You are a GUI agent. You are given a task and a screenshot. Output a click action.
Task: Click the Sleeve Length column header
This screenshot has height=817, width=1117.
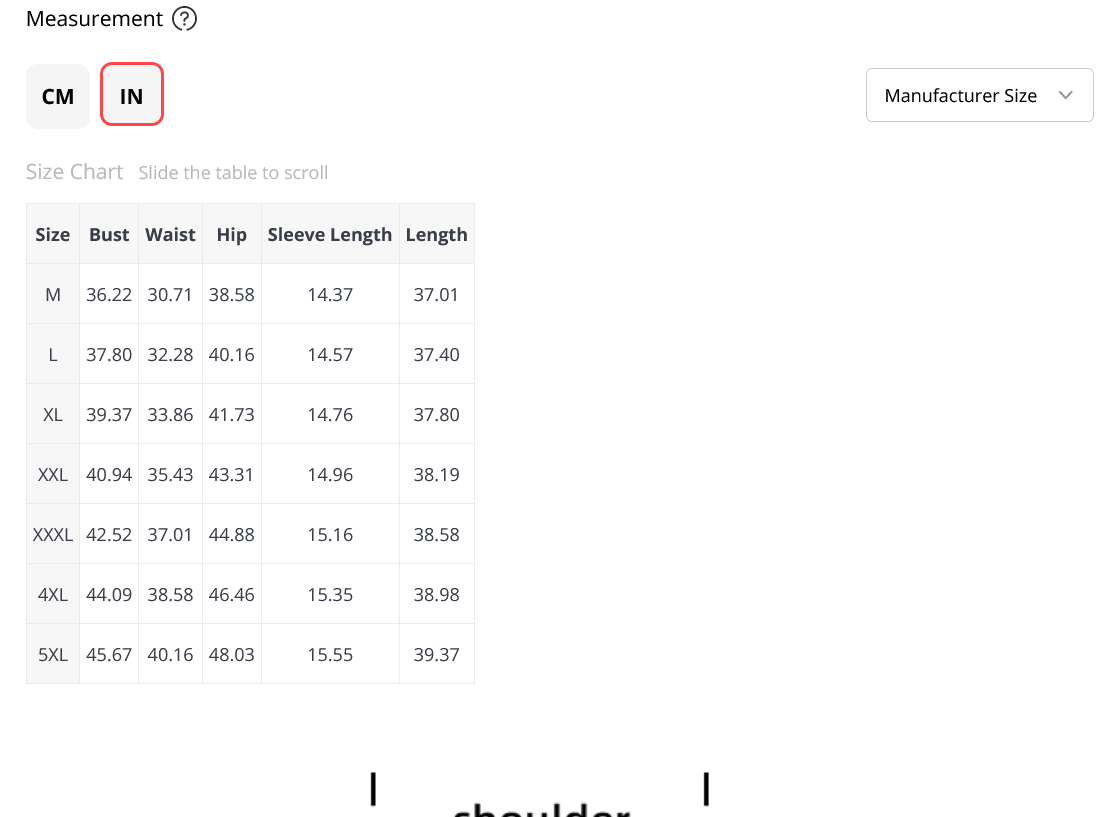(330, 234)
